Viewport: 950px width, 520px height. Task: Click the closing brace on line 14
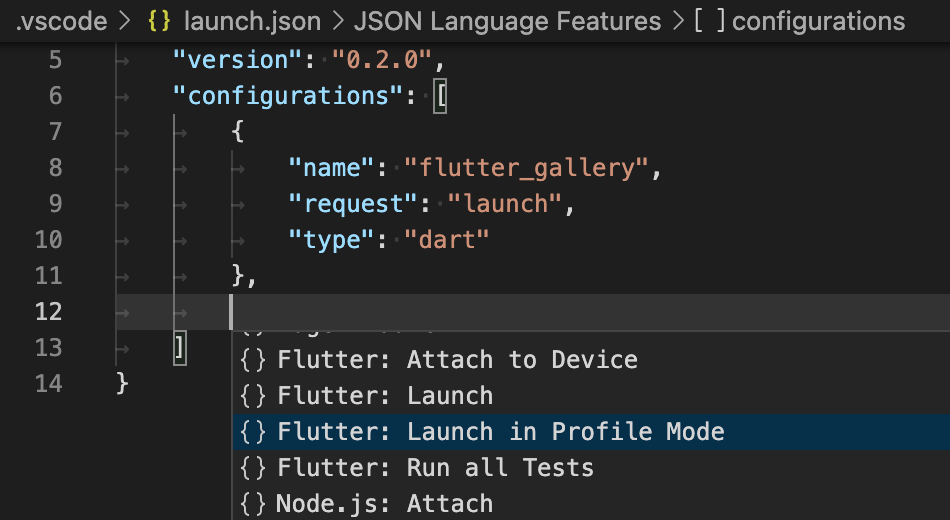coord(122,384)
